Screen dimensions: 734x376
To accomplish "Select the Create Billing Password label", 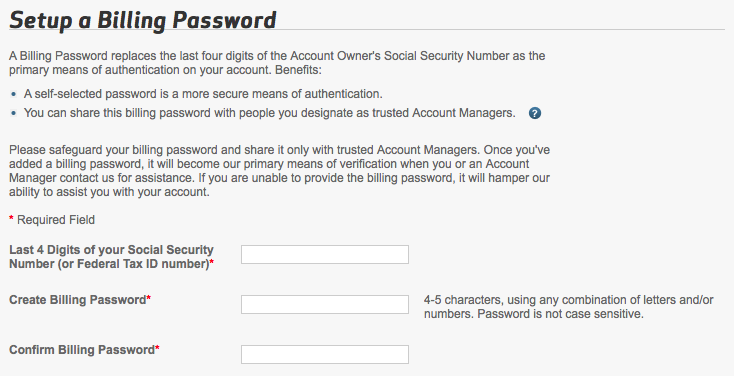I will coord(78,300).
